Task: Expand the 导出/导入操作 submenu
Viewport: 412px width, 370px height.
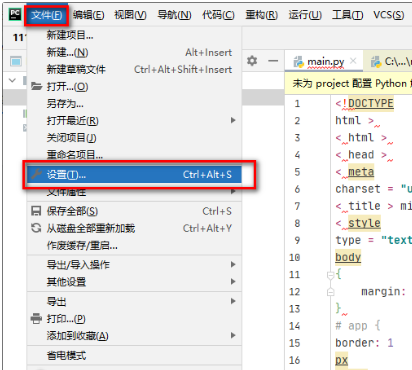Action: (x=134, y=265)
